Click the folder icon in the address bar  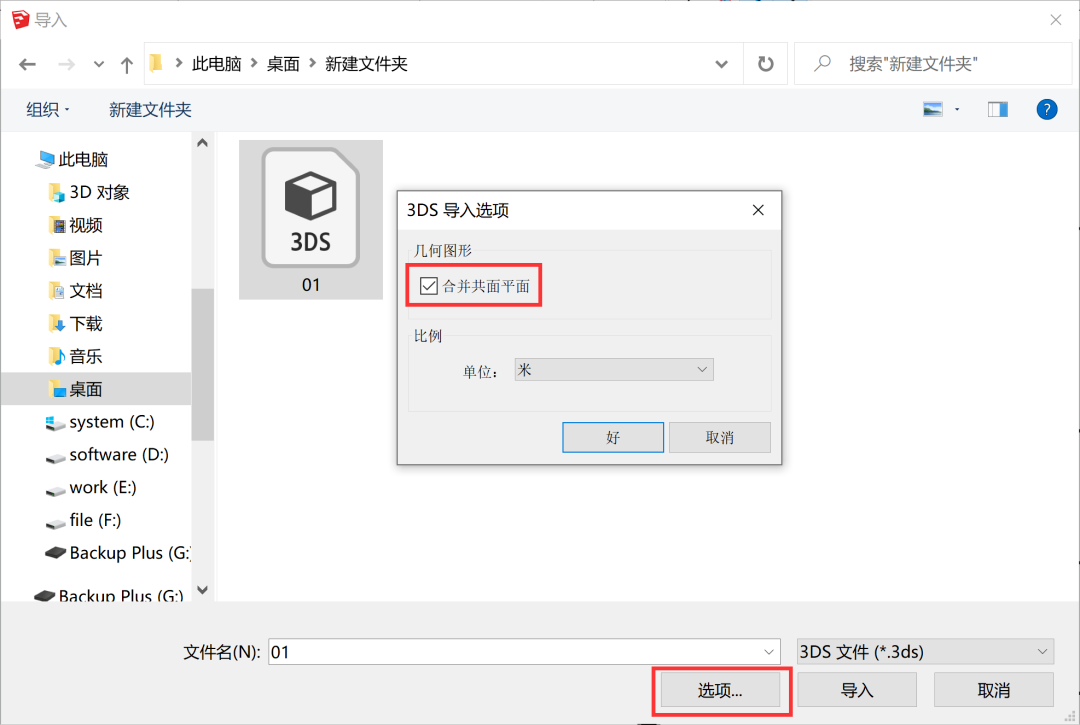click(156, 63)
